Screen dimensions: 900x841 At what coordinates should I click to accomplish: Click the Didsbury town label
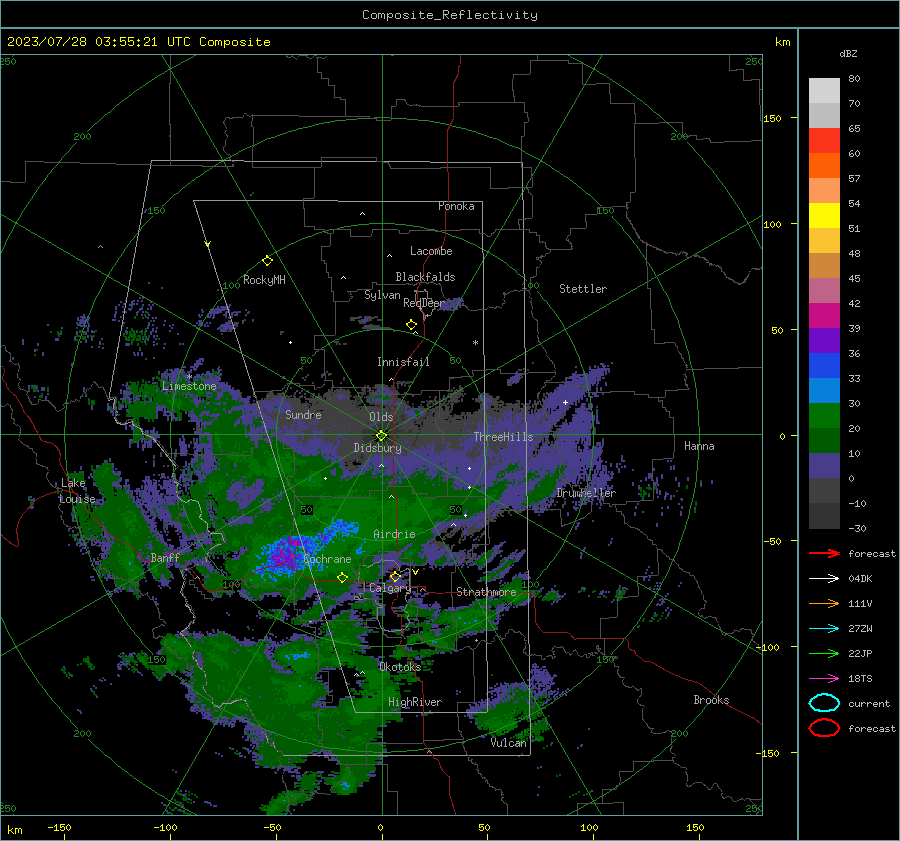click(377, 448)
